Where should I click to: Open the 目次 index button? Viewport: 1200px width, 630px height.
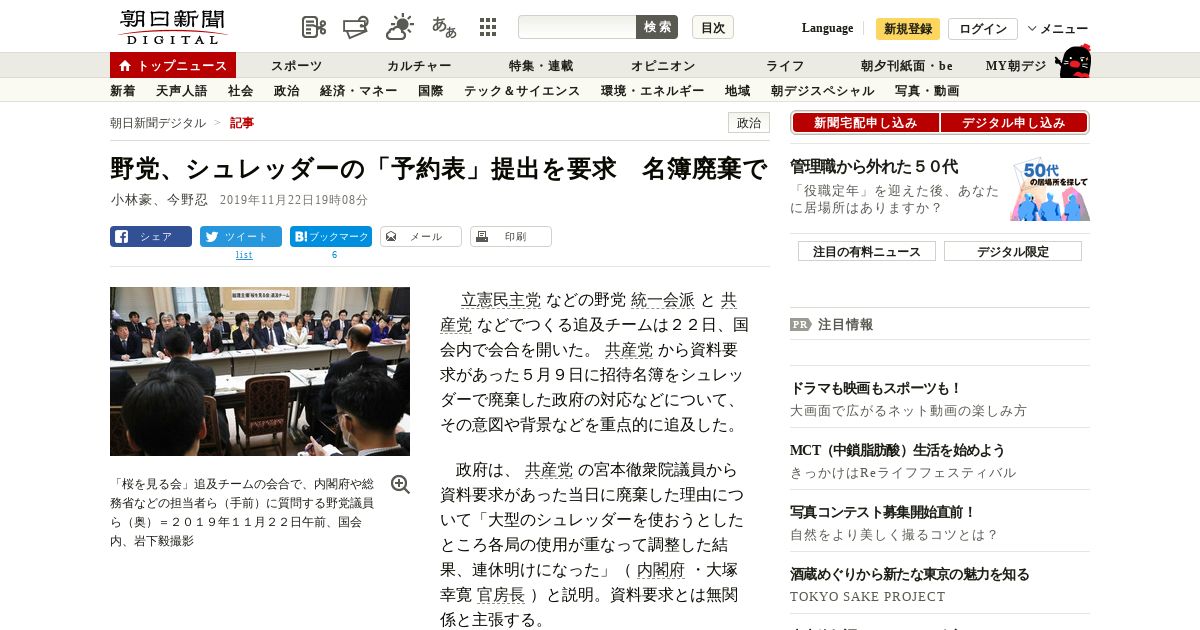(713, 27)
